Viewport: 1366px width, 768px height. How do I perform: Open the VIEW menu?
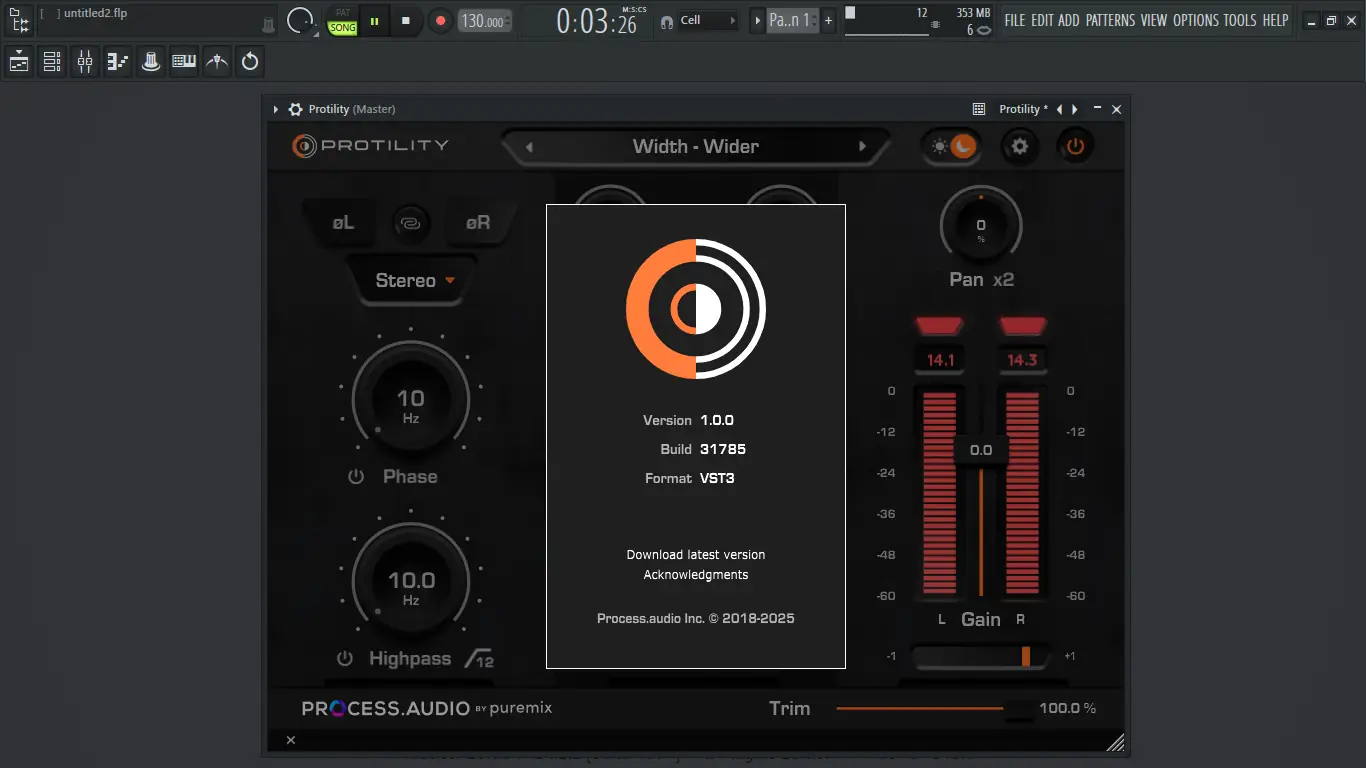click(1154, 20)
